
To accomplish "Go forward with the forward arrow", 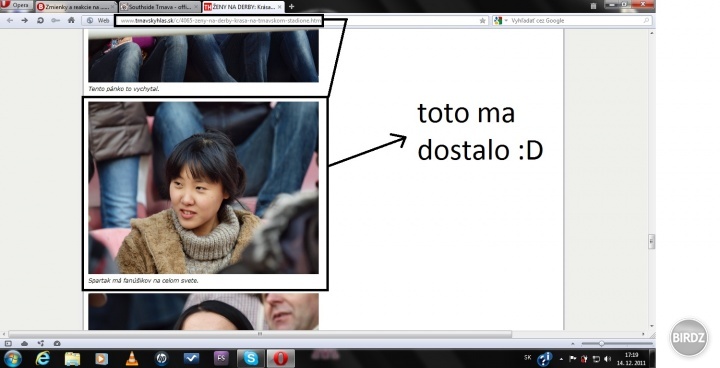I will tap(24, 21).
